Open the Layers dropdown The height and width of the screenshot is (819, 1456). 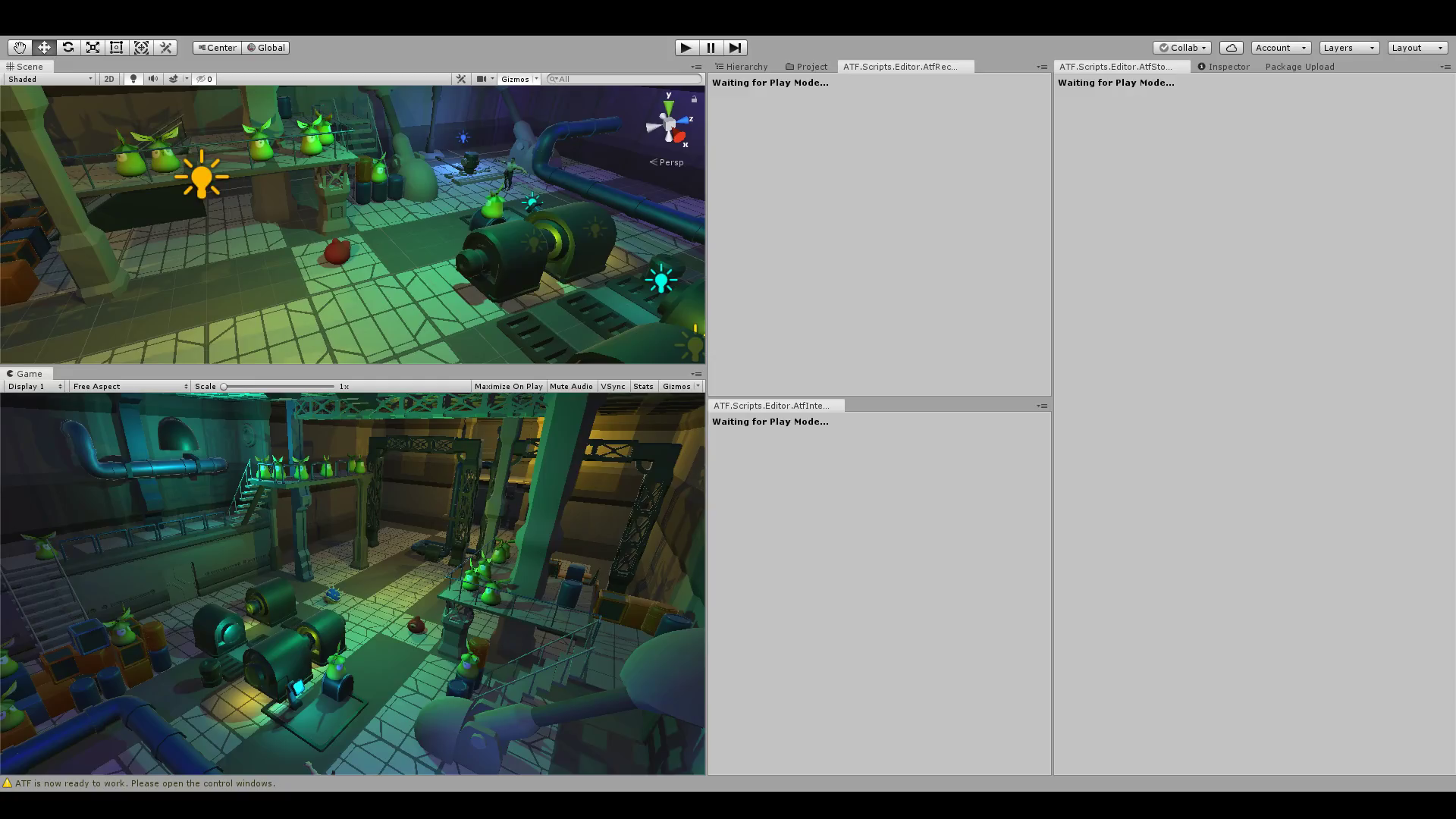coord(1349,48)
